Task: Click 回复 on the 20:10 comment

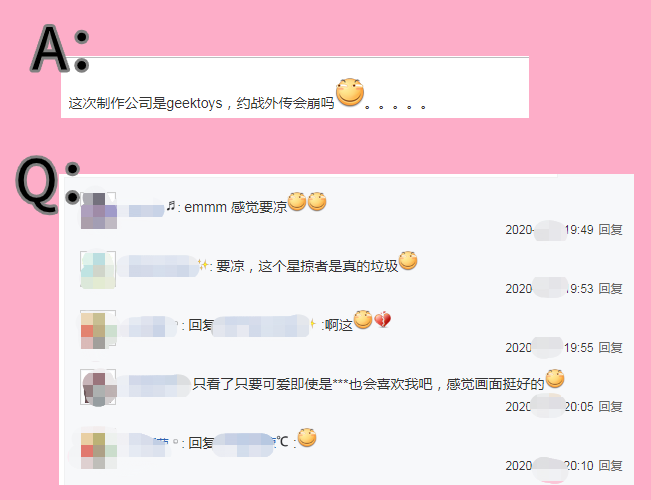Action: (x=610, y=466)
